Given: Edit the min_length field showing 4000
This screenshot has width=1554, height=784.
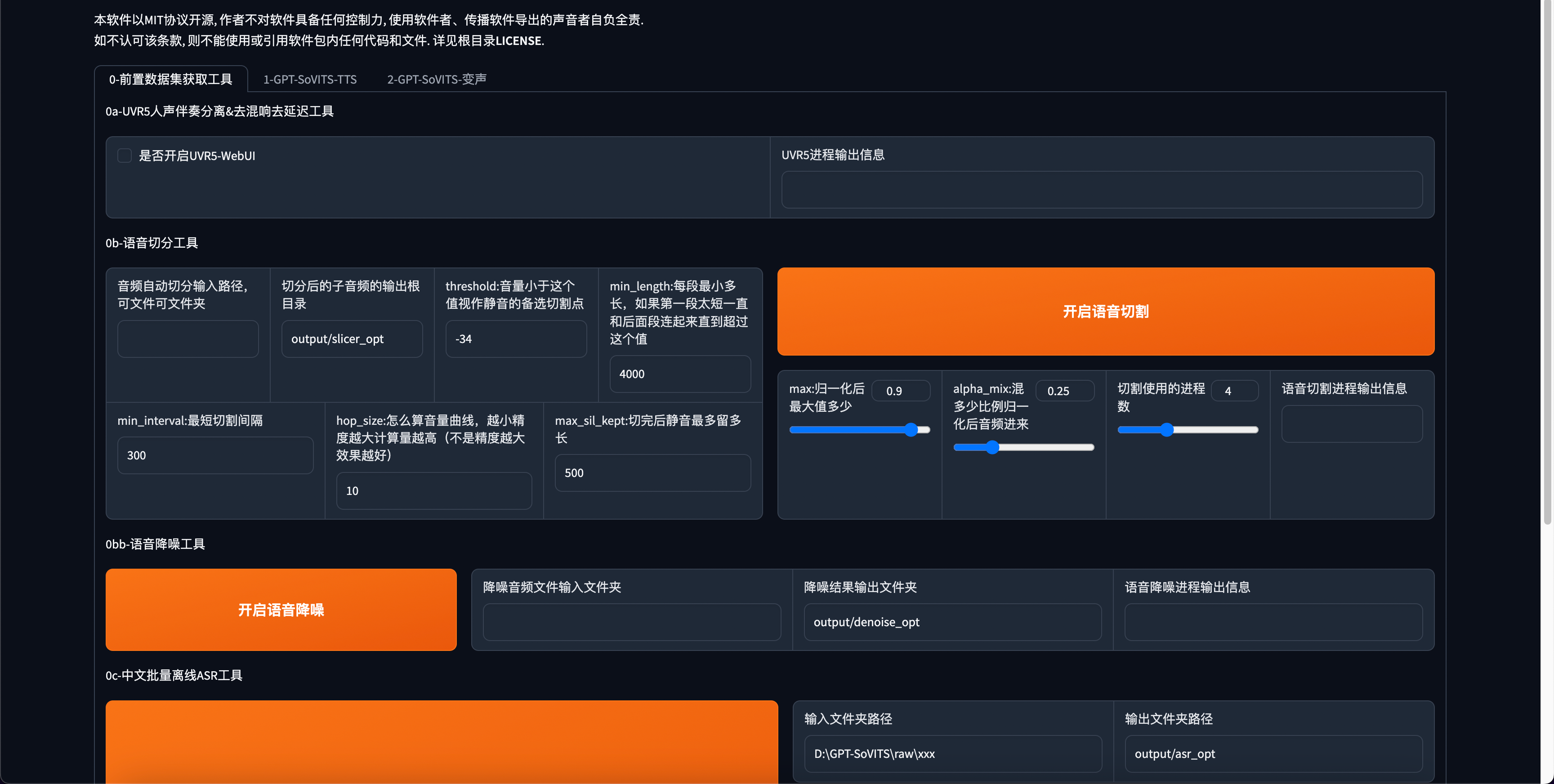Looking at the screenshot, I should [680, 374].
